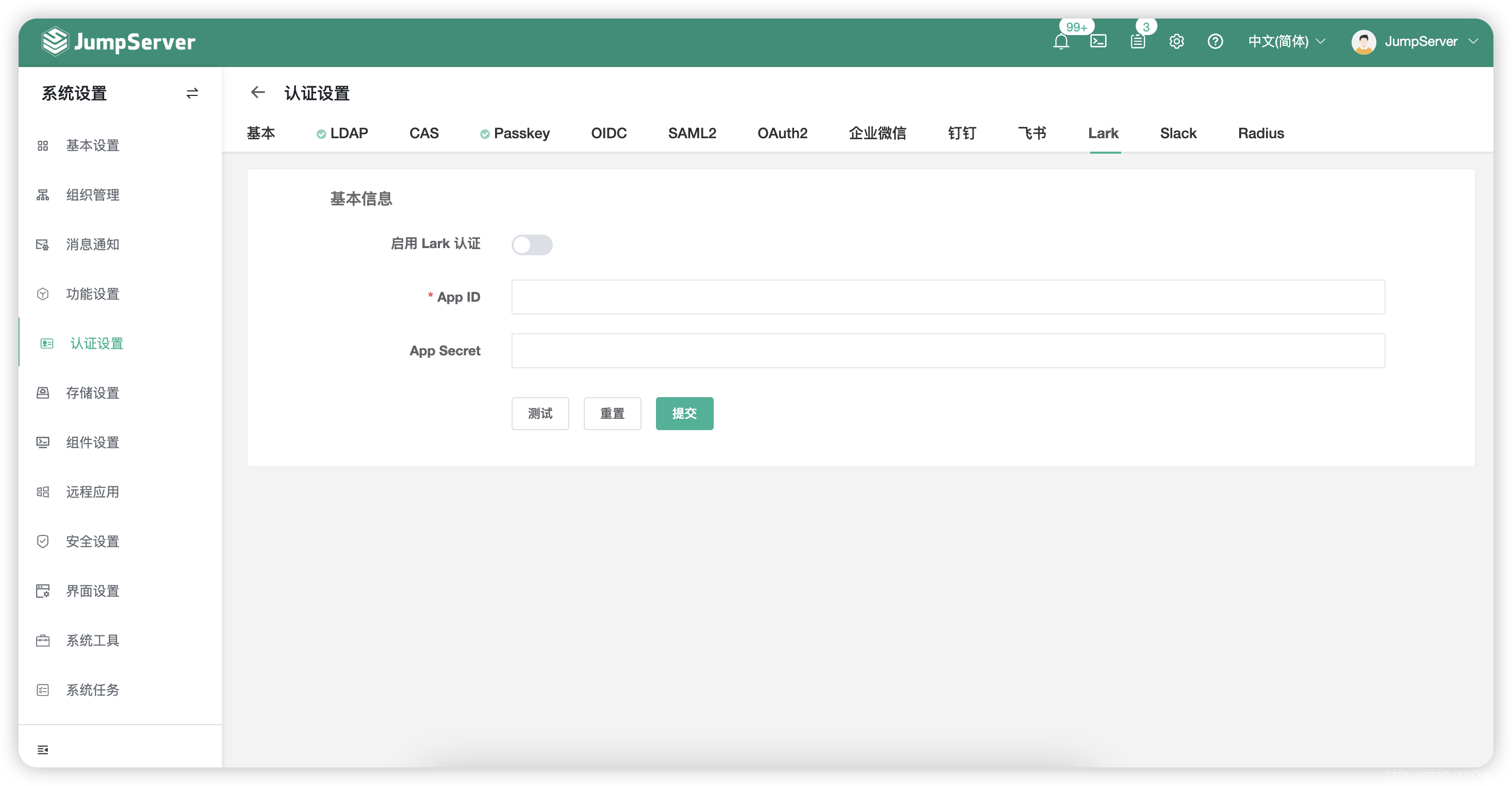Click the 重置 reset button
1512x786 pixels.
[612, 413]
